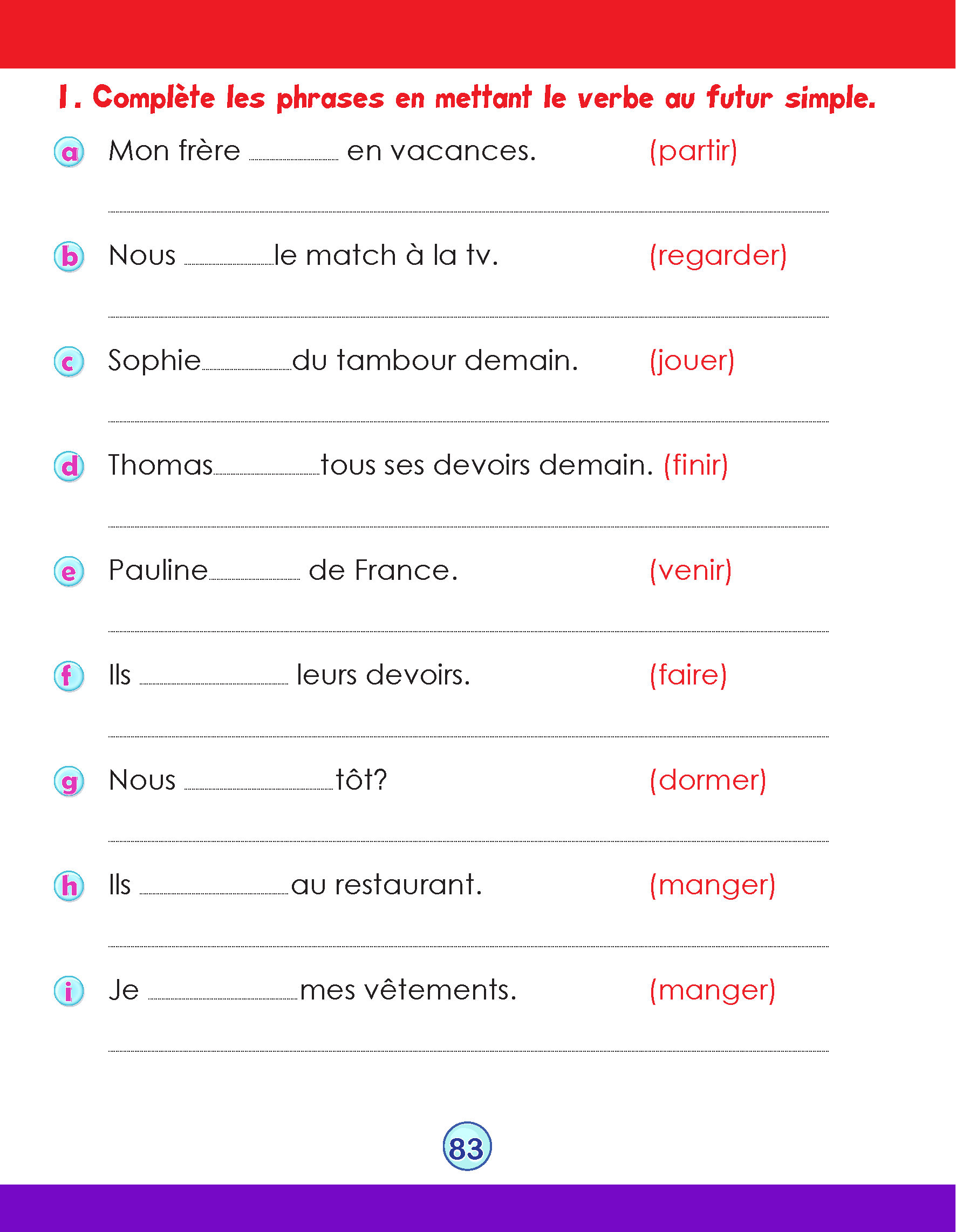Click the letter 'c' bullet icon
The width and height of the screenshot is (956, 1232).
click(69, 361)
